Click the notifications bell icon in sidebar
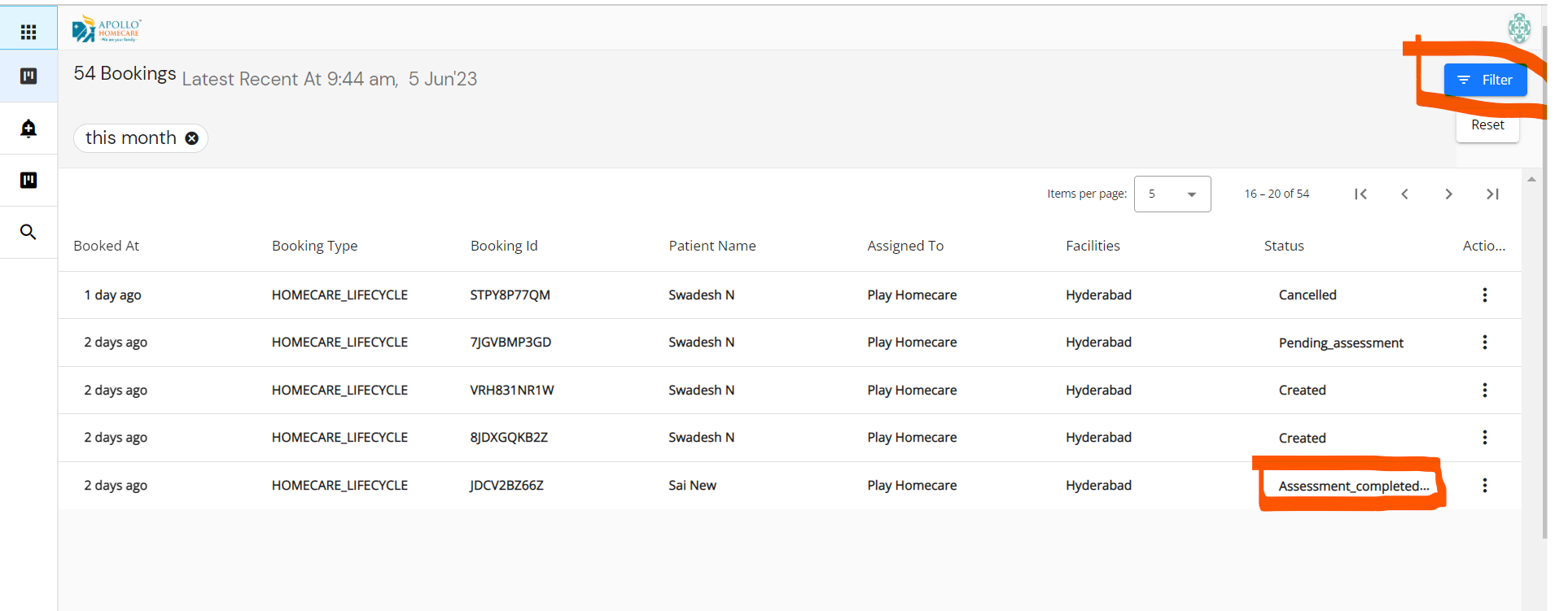Viewport: 1568px width, 611px height. [x=28, y=129]
